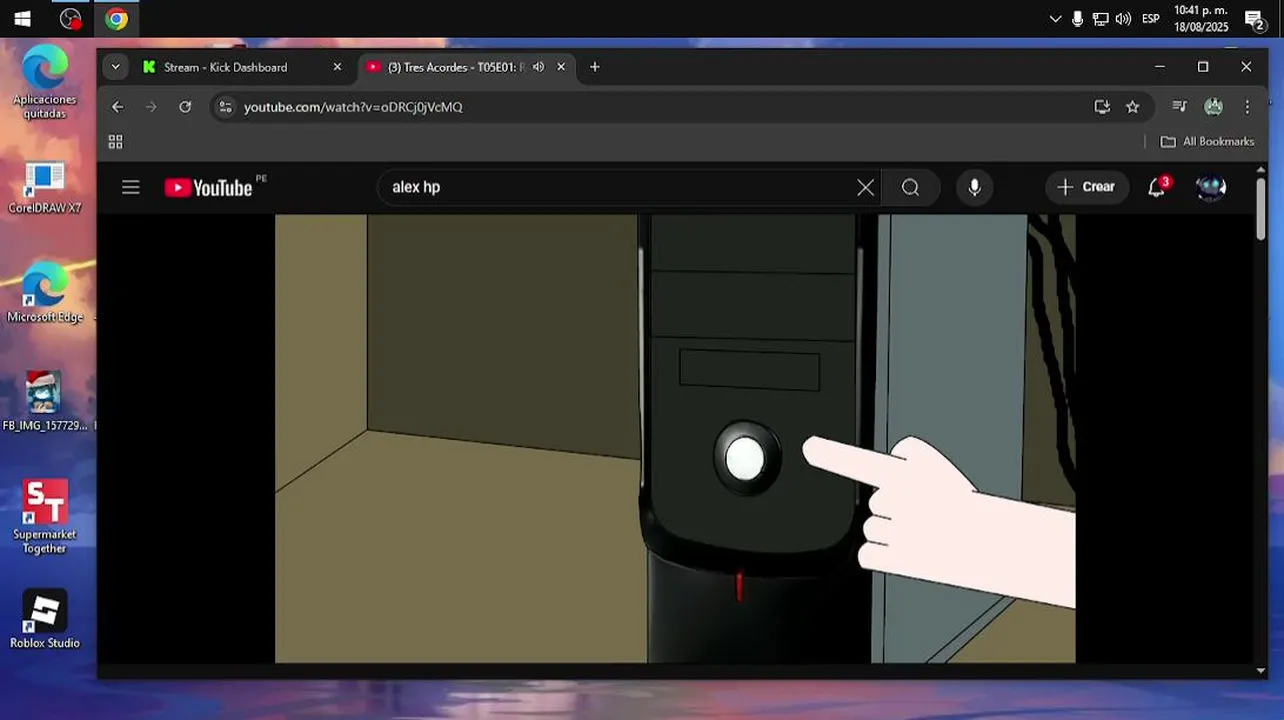This screenshot has height=720, width=1284.
Task: View site information icon in address bar
Action: coord(226,107)
